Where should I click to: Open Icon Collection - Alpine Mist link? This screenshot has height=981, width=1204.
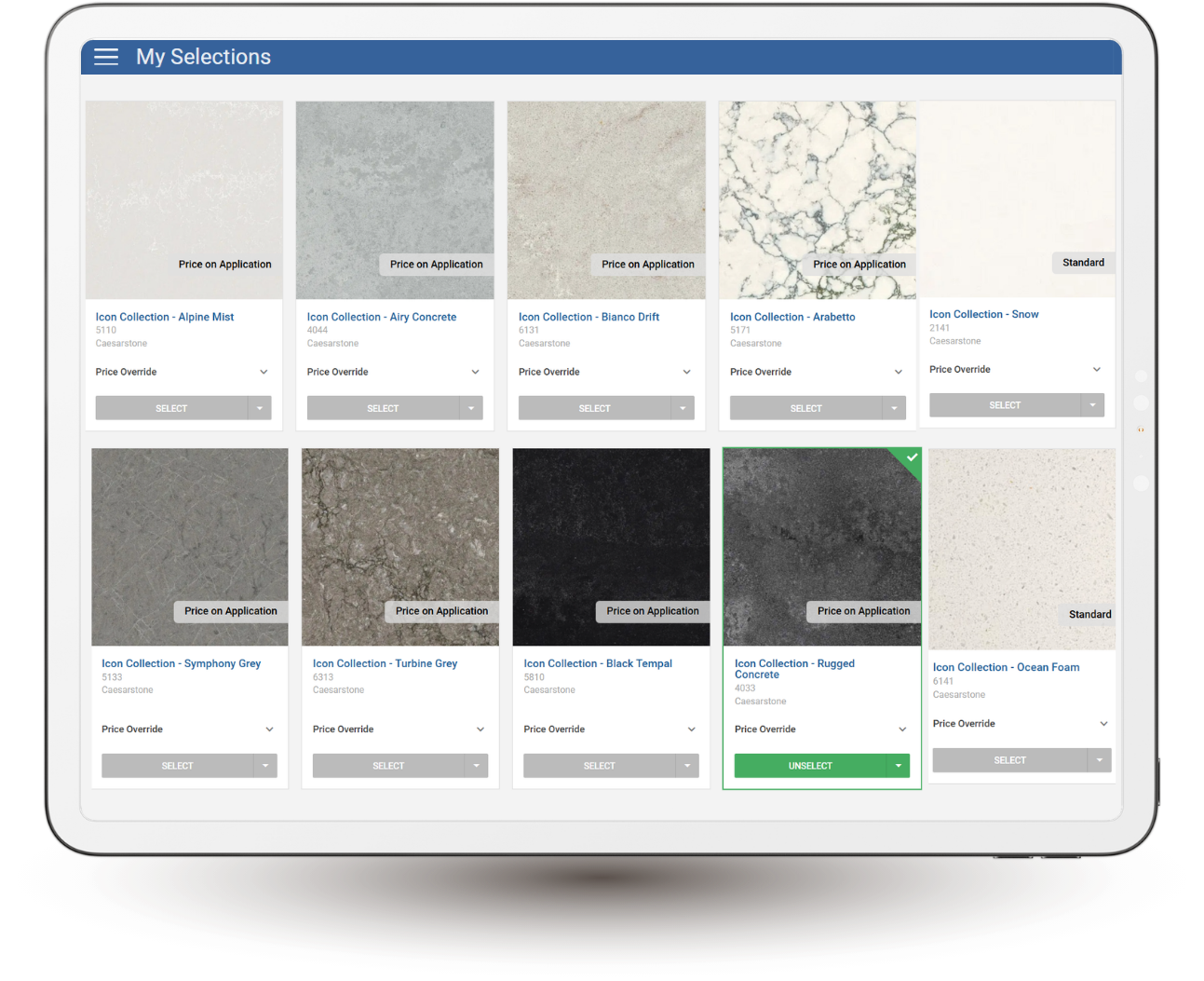pyautogui.click(x=165, y=317)
